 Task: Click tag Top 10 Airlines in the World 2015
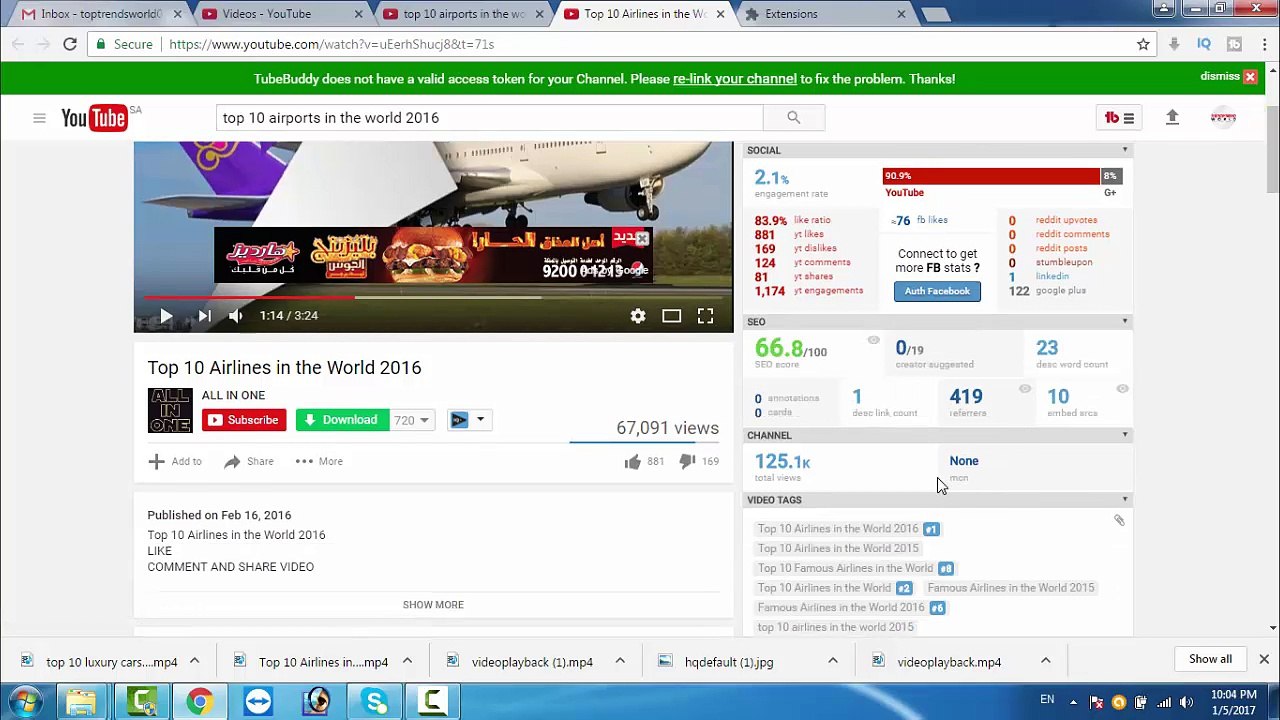(838, 548)
